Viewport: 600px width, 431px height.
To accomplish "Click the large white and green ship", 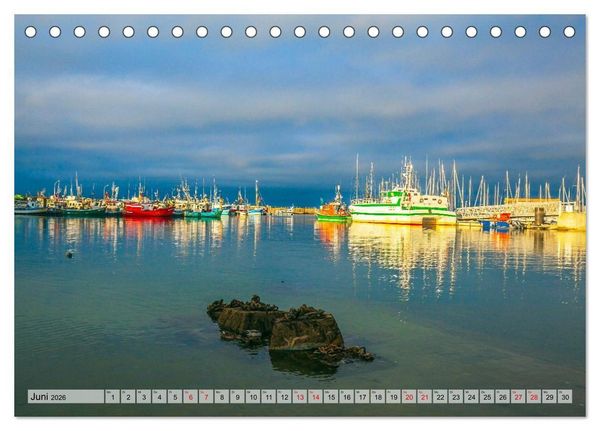I will 402,209.
